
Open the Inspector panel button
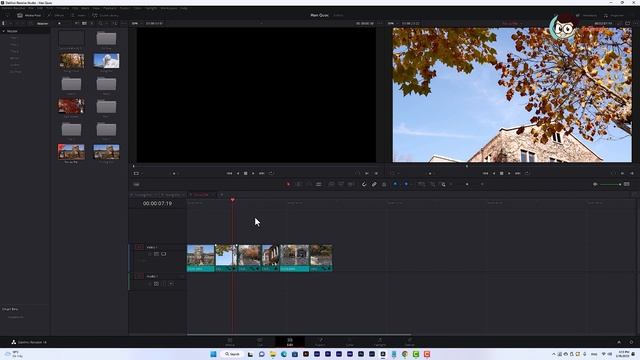[614, 15]
